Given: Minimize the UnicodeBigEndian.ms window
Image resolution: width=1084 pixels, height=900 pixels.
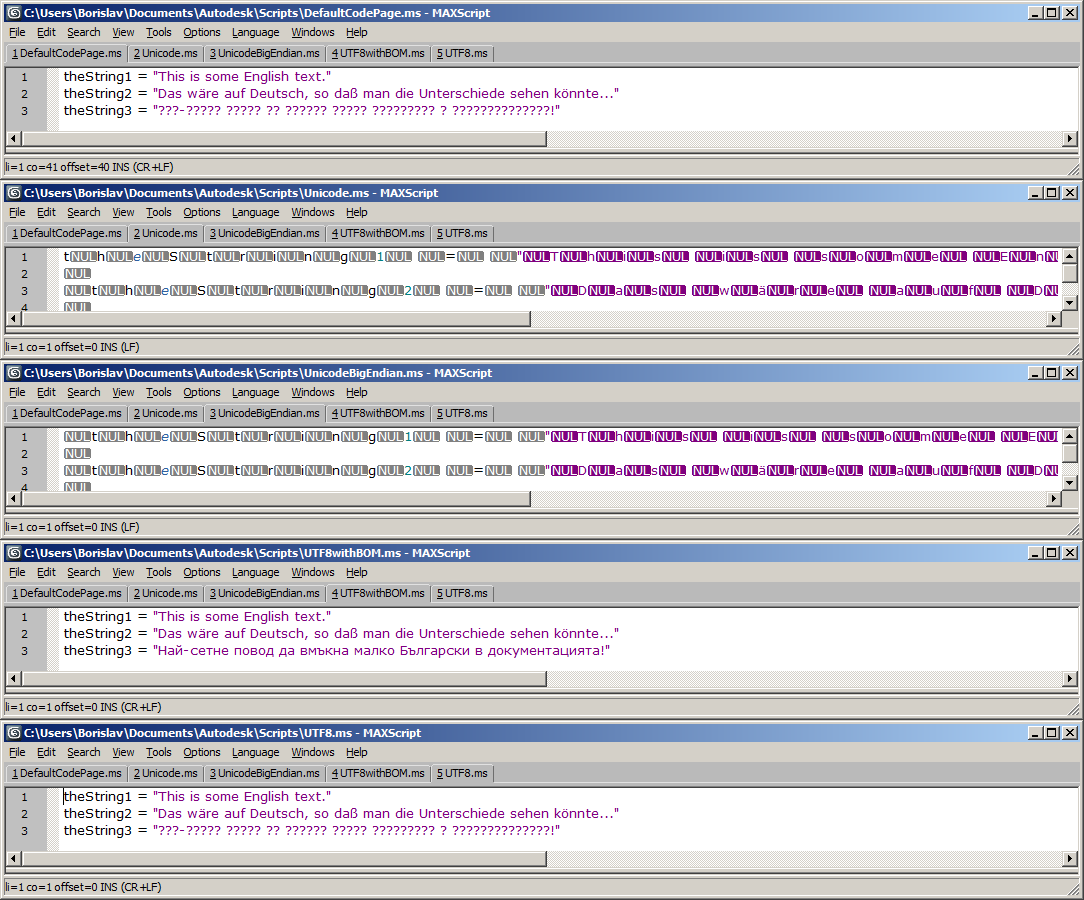Looking at the screenshot, I should 1035,373.
